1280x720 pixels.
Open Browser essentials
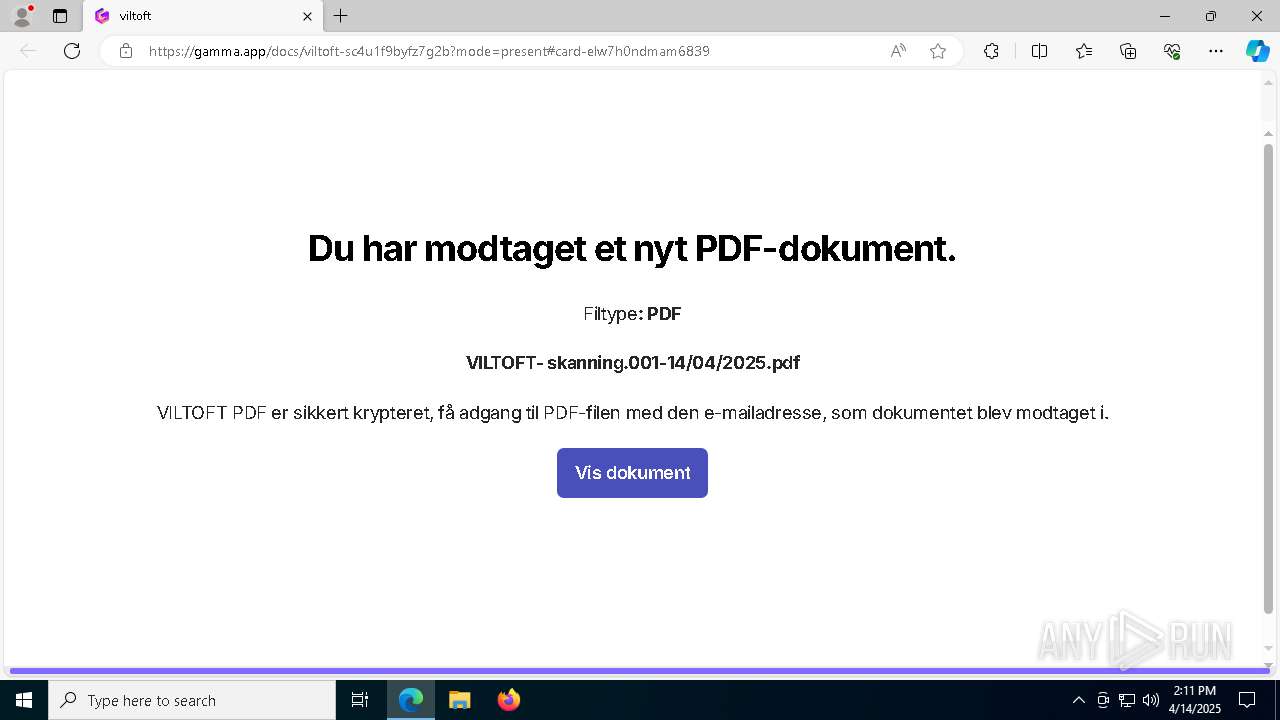1172,51
